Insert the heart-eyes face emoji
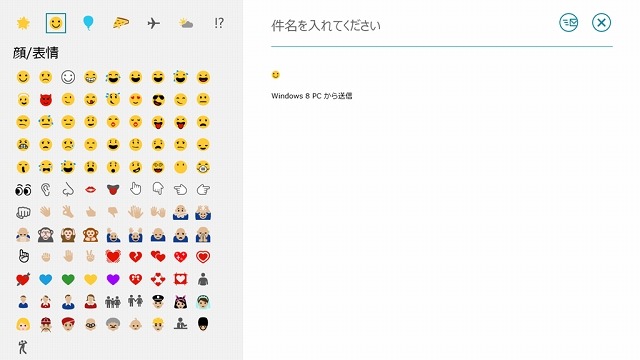The image size is (640, 360). click(136, 100)
